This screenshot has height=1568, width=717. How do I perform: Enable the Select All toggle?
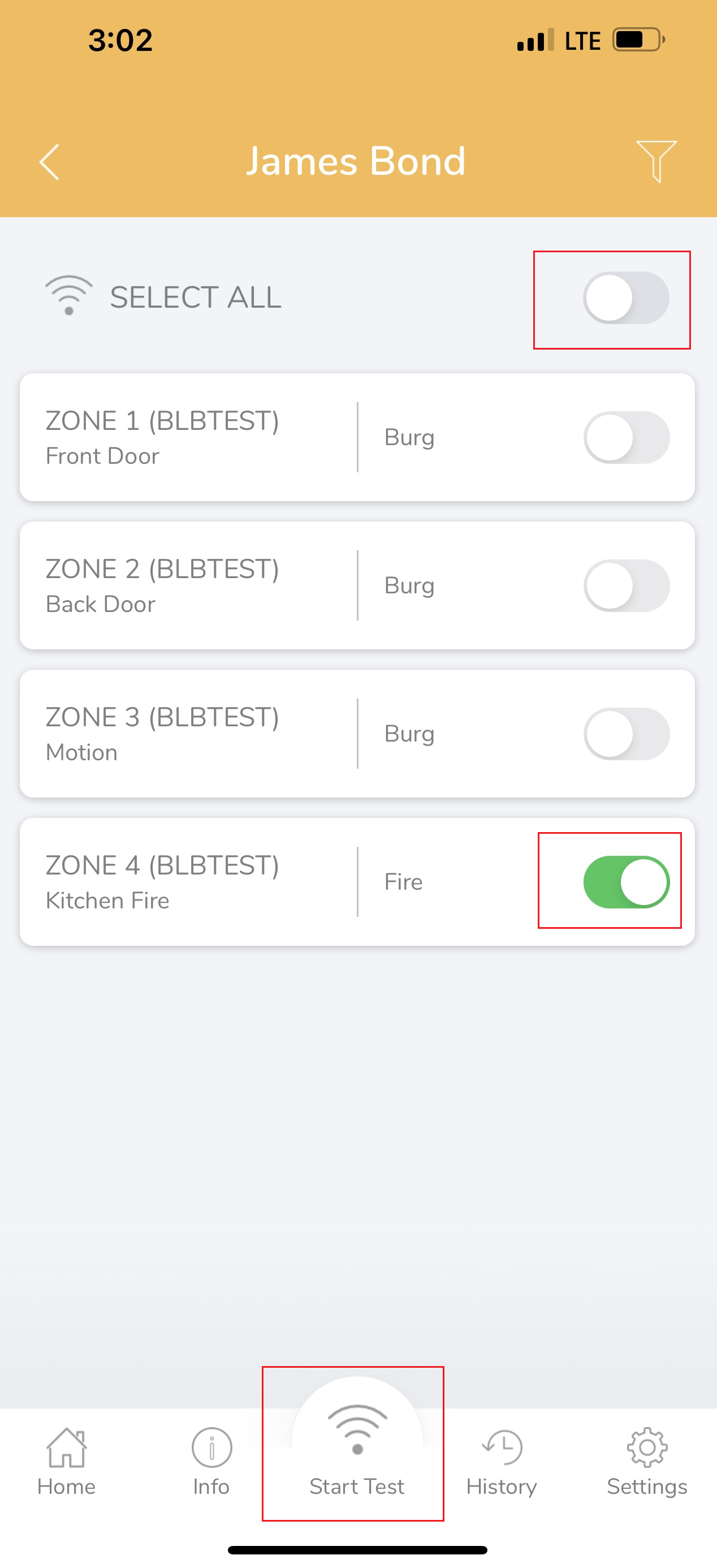(626, 298)
